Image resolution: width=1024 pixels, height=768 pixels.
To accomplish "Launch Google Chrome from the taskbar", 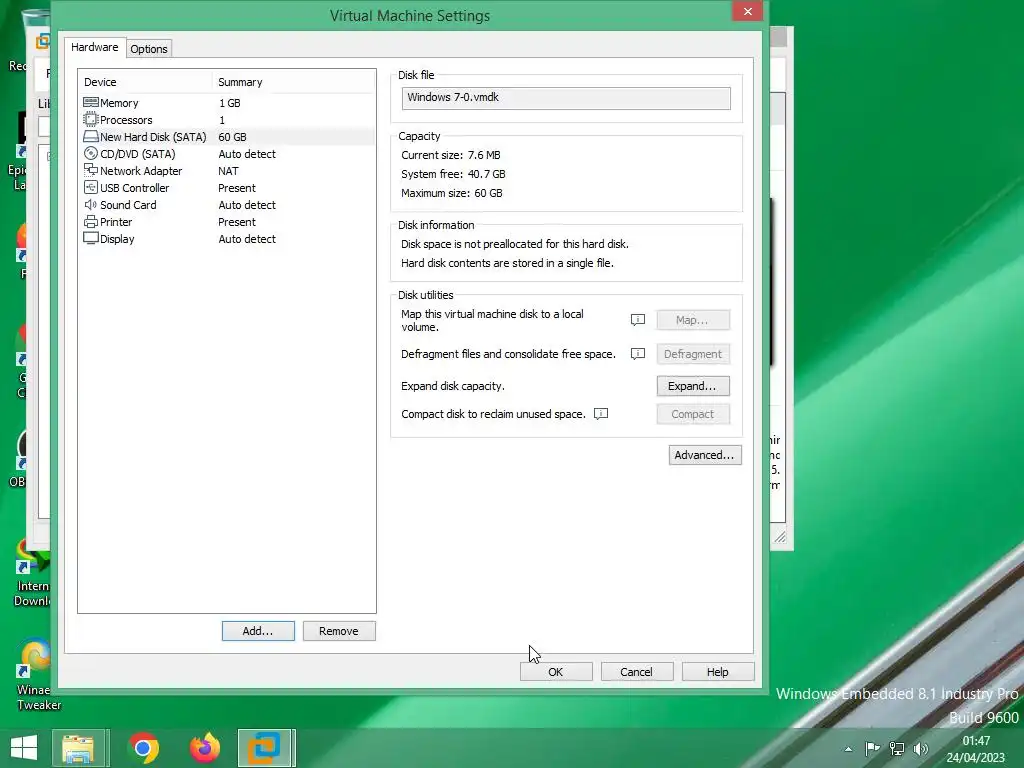I will click(x=144, y=748).
